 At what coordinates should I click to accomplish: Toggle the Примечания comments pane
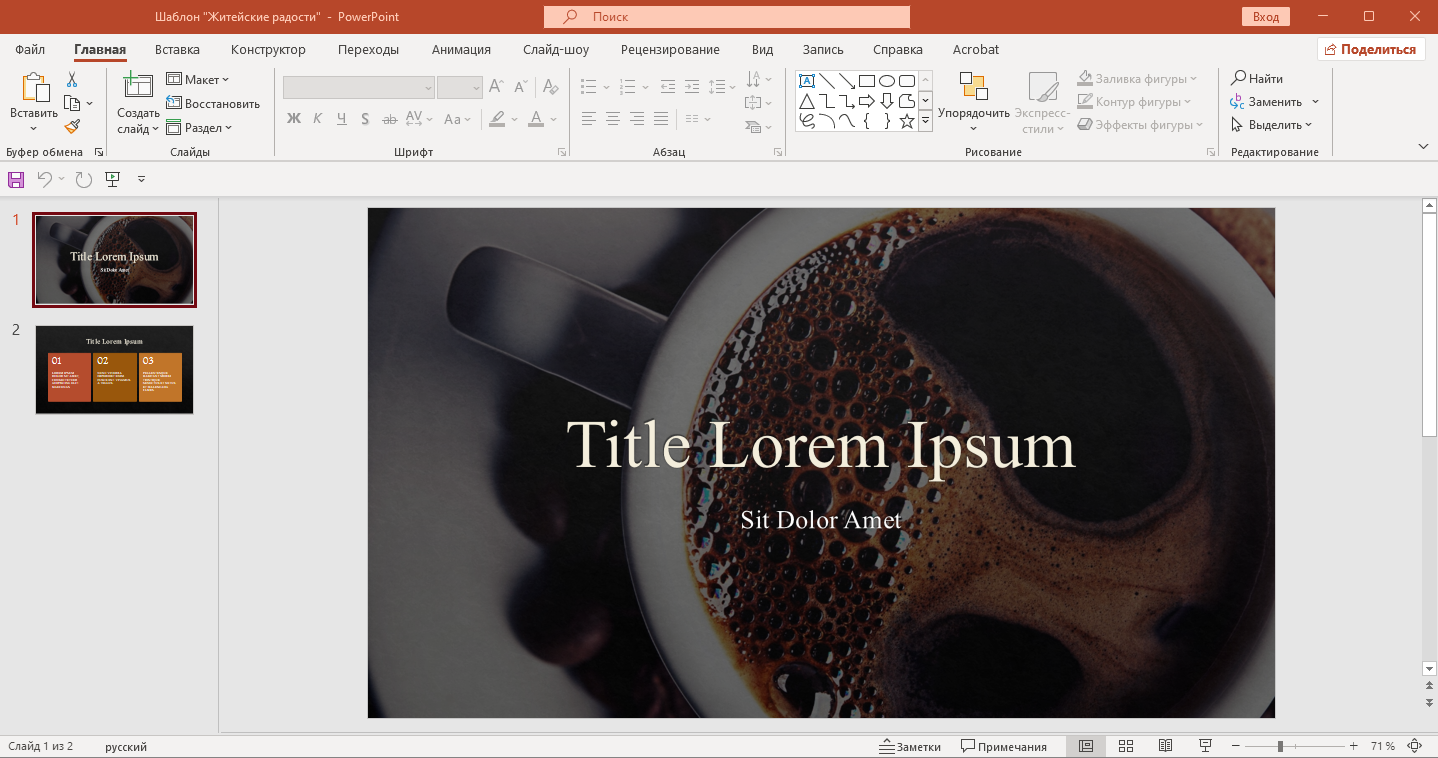pyautogui.click(x=1003, y=746)
